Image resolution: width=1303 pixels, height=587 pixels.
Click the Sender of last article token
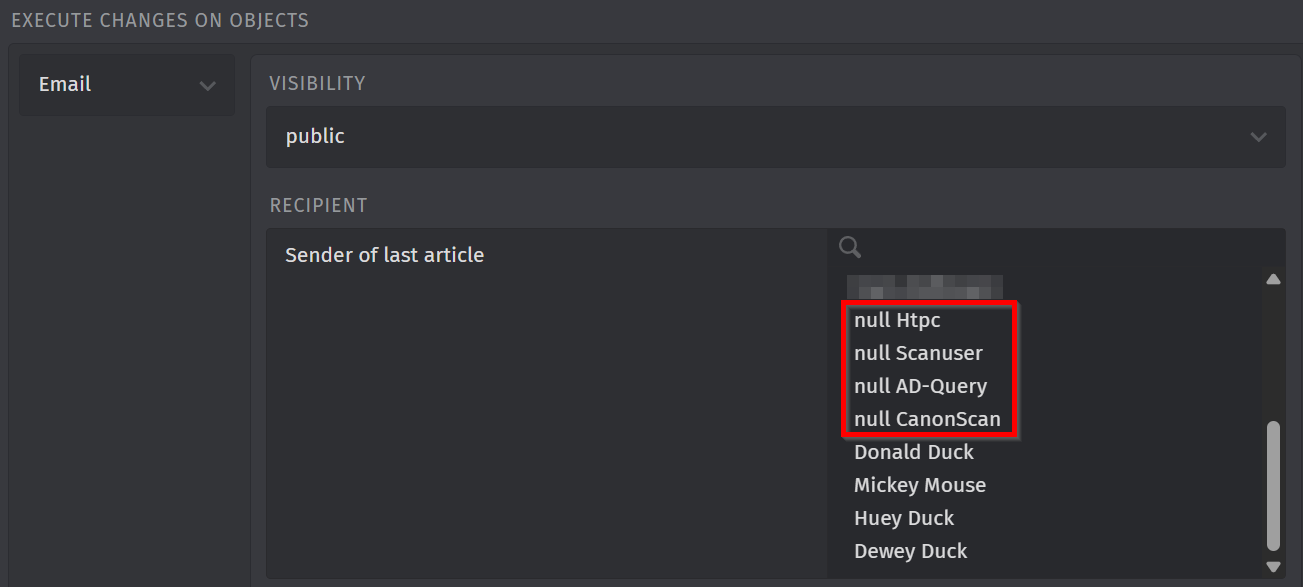pos(384,255)
